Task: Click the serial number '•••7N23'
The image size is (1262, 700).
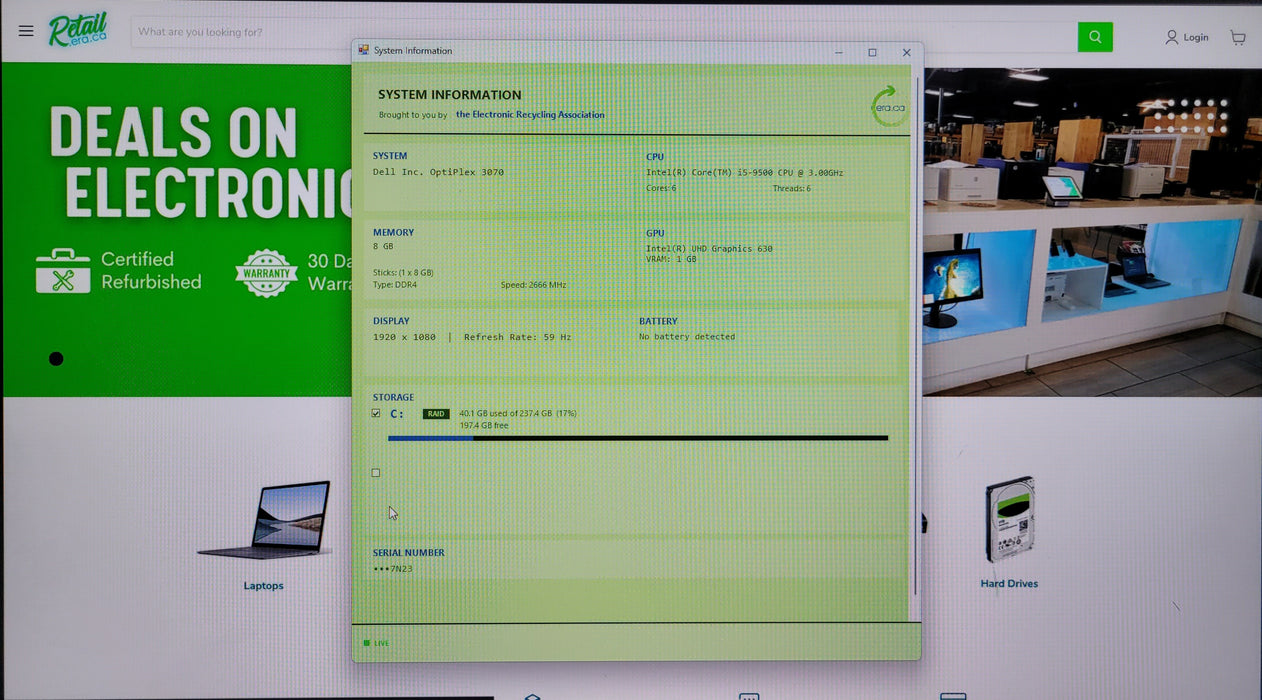Action: pos(392,569)
